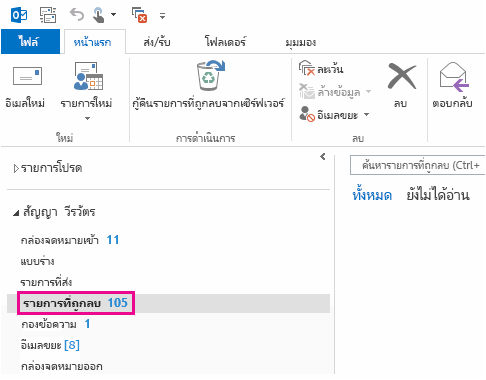This screenshot has width=486, height=380.
Task: Click Send/Receive All Folders quick access icon
Action: [48, 15]
